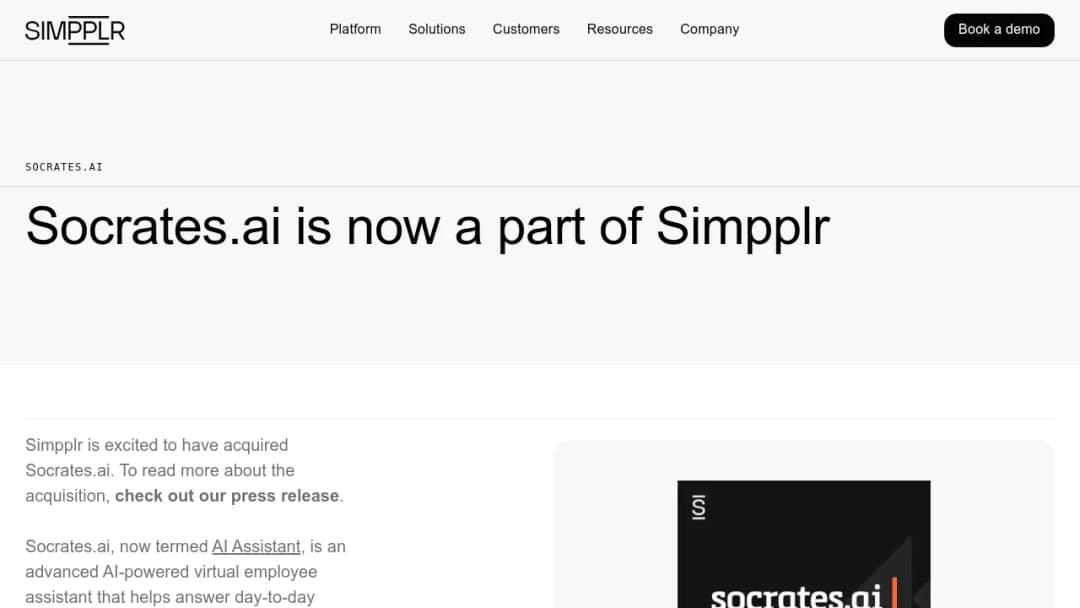
Task: Open the AI Assistant link
Action: tap(256, 547)
